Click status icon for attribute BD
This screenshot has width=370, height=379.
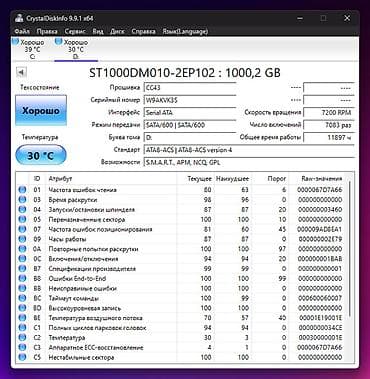coord(22,308)
